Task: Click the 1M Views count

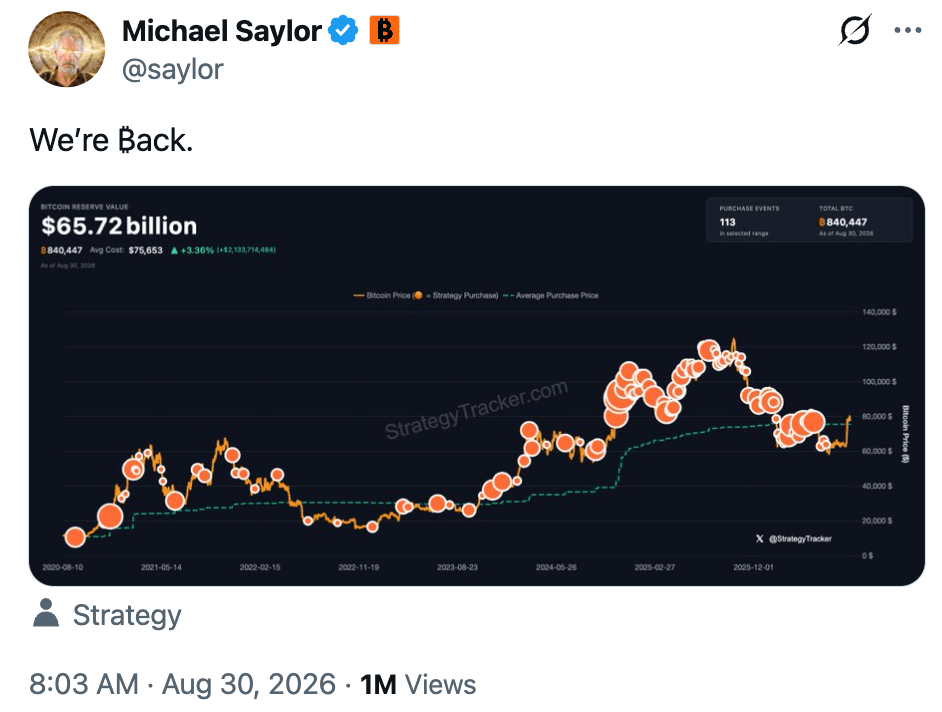Action: pos(418,684)
